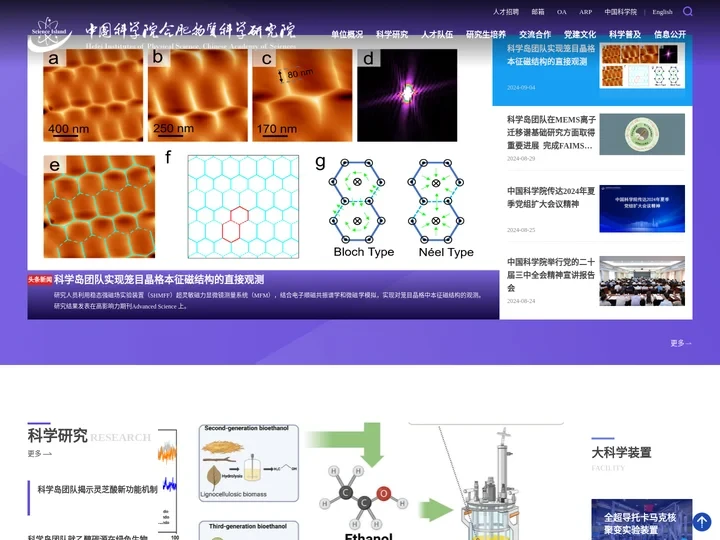Open the 人才招聘 top link
The width and height of the screenshot is (720, 540).
click(506, 12)
